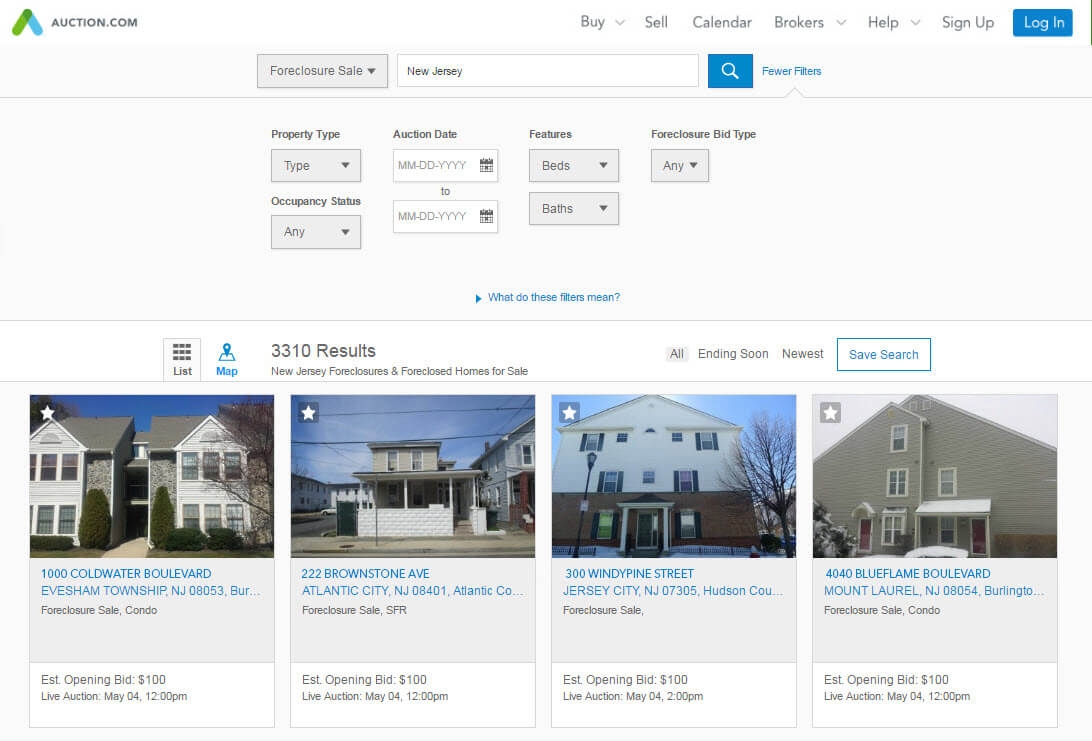
Task: Sort results by Newest
Action: 802,353
